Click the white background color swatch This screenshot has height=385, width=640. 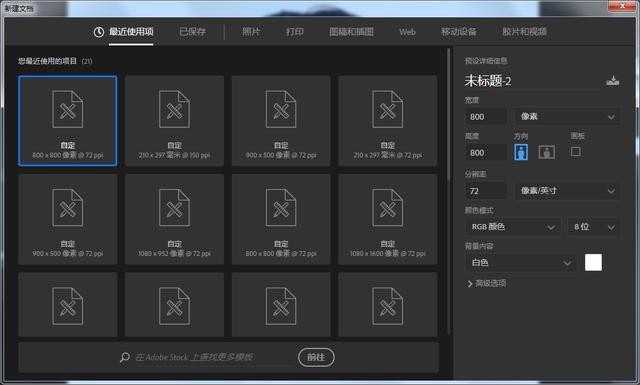[x=593, y=263]
